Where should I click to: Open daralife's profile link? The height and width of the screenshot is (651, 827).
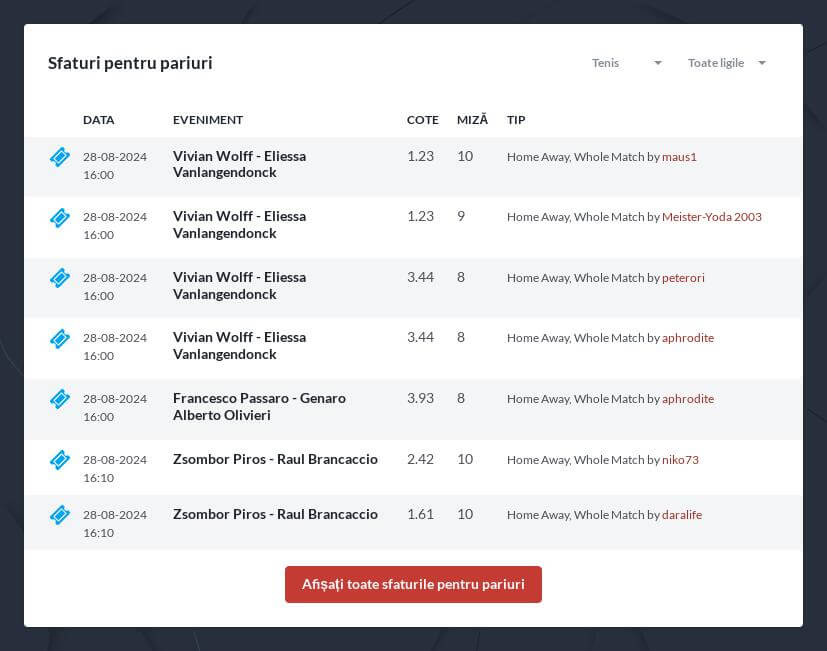point(682,514)
